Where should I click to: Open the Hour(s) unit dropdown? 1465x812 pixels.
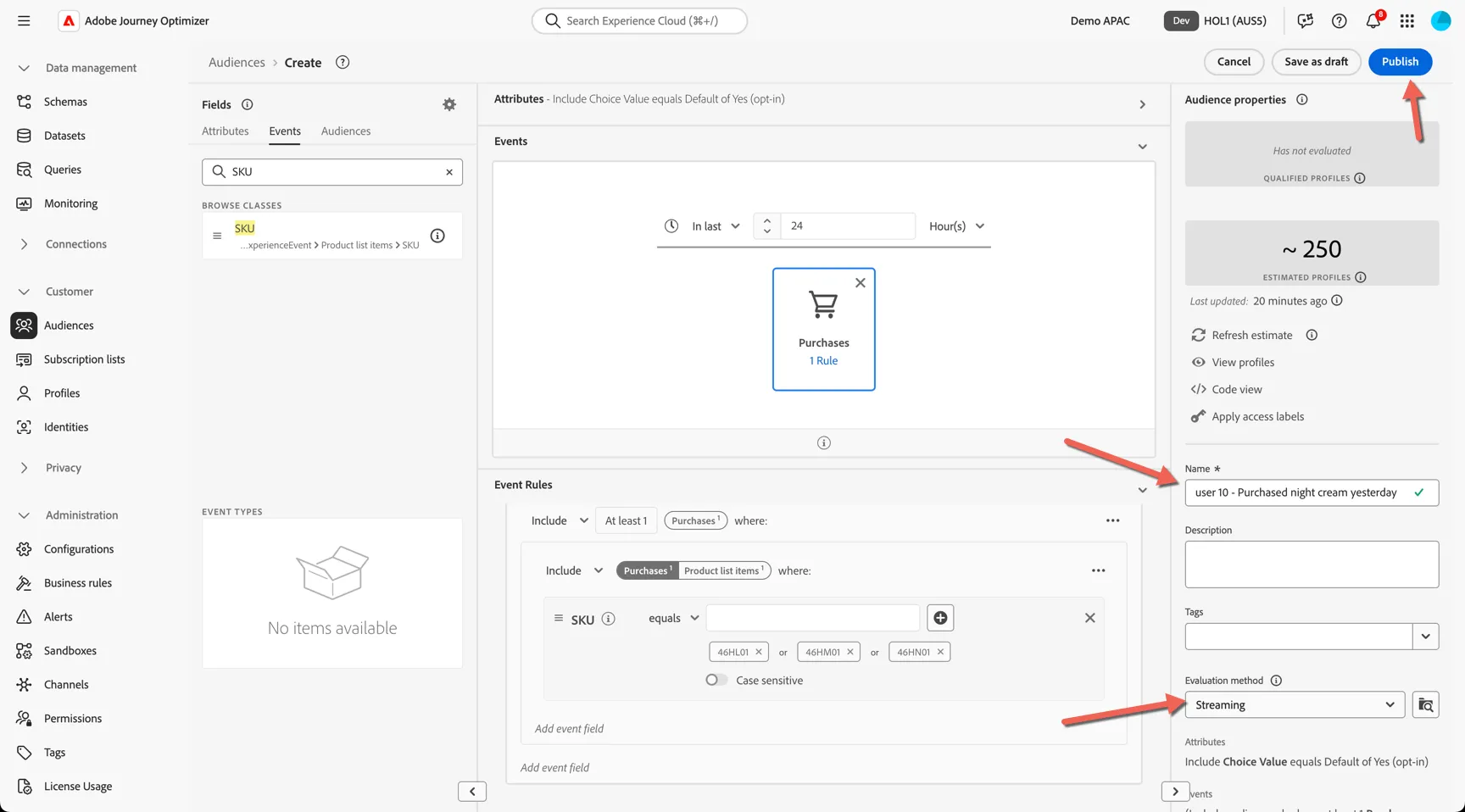(x=956, y=226)
